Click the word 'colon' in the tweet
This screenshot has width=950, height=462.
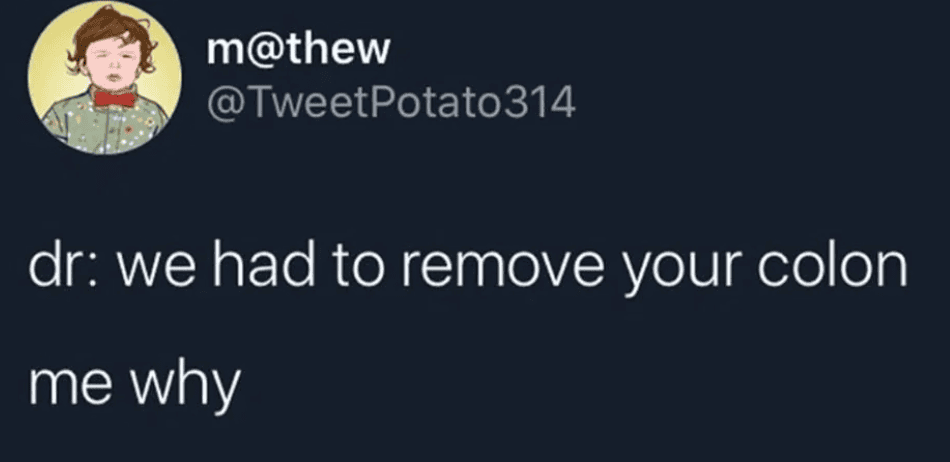click(832, 266)
